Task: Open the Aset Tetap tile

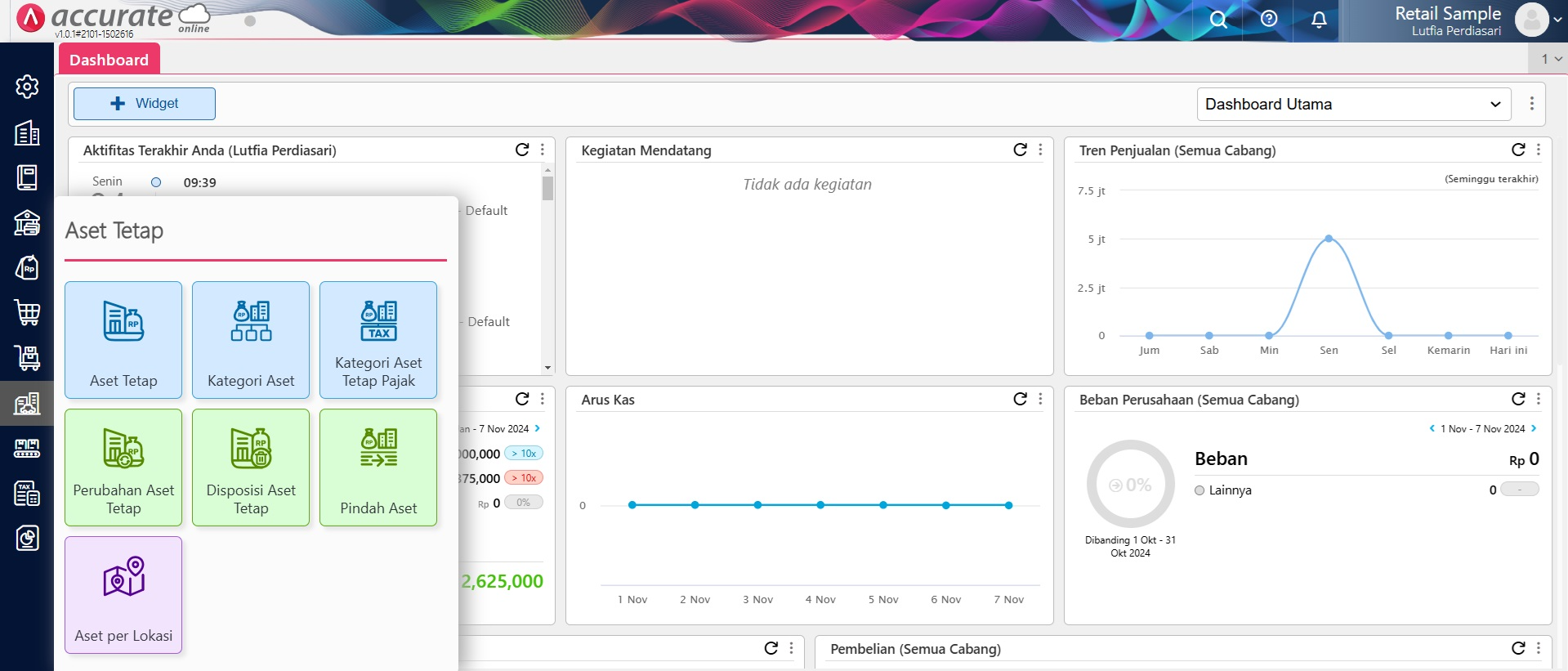Action: tap(123, 340)
